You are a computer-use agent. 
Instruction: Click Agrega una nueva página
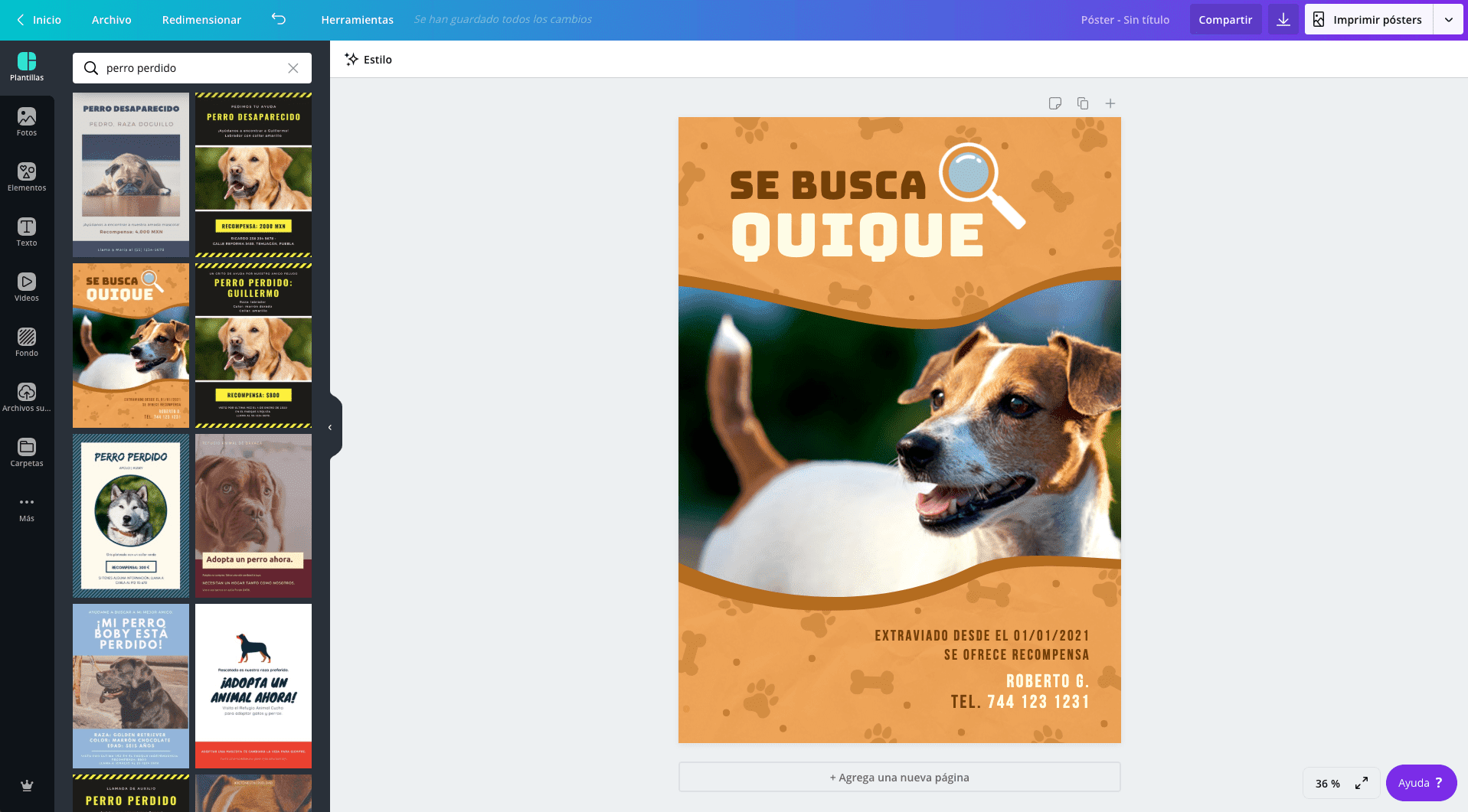900,777
